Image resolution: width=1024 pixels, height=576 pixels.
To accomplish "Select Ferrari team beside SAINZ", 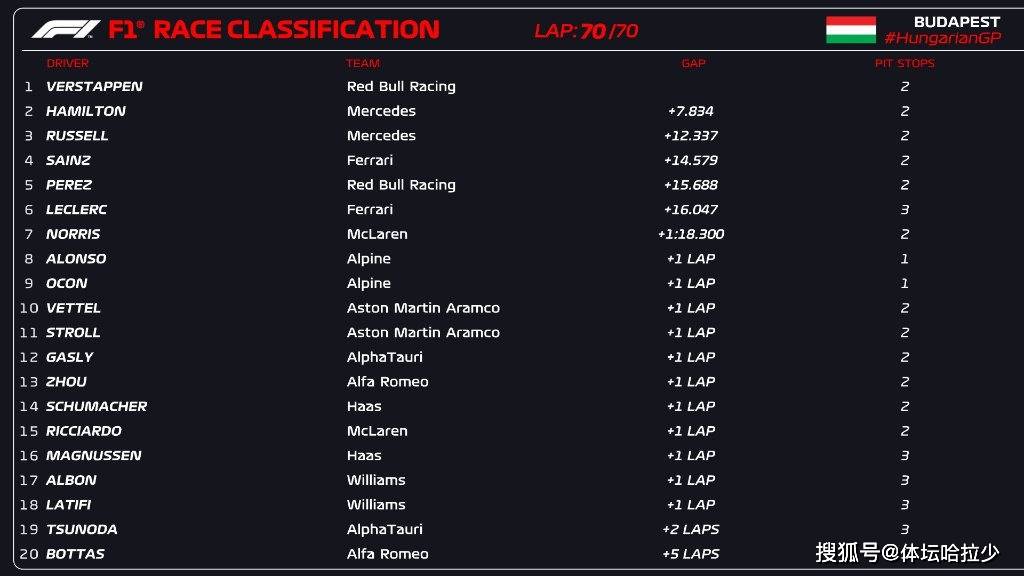I will [x=370, y=160].
